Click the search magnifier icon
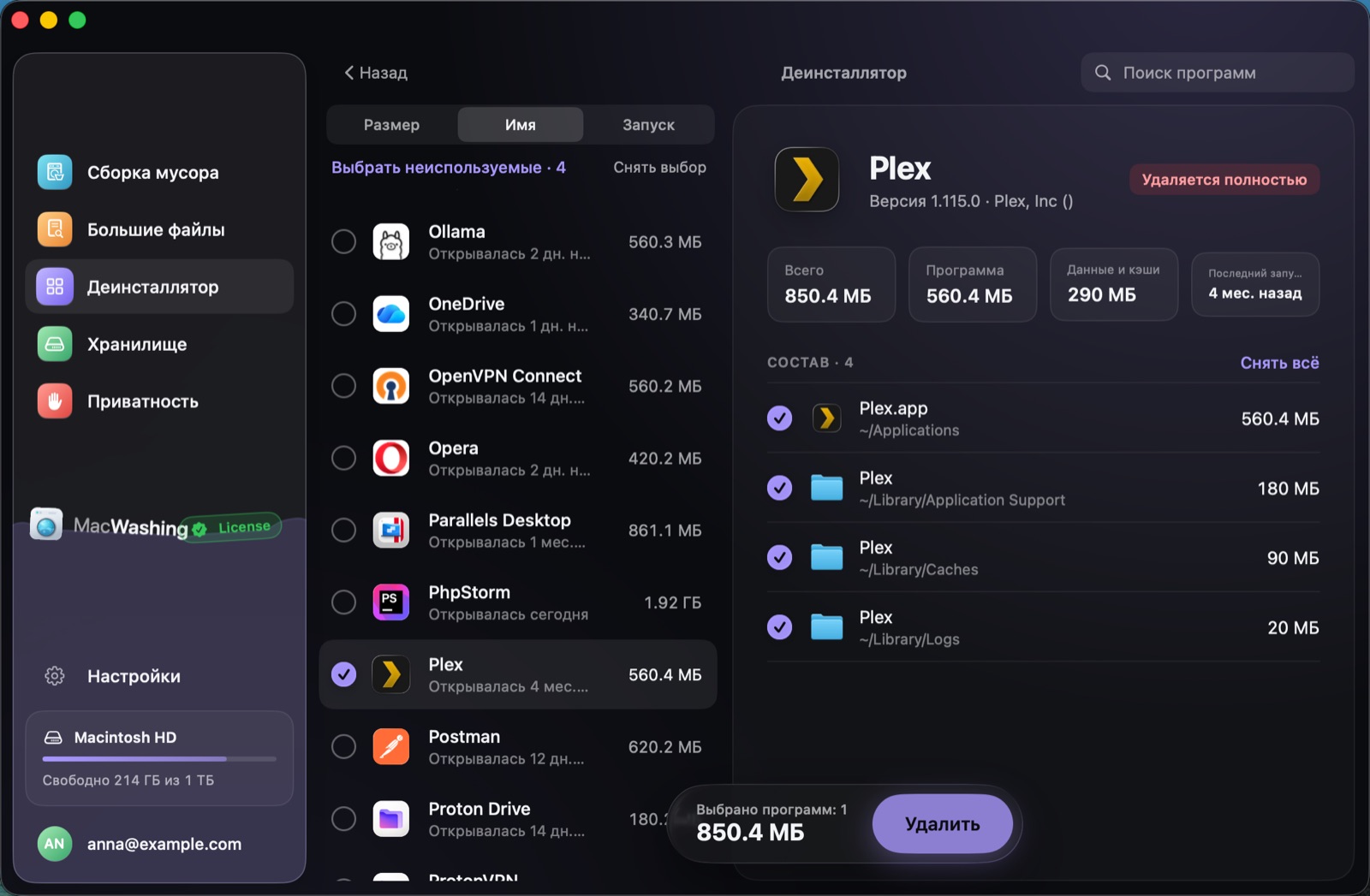The width and height of the screenshot is (1370, 896). click(x=1103, y=73)
